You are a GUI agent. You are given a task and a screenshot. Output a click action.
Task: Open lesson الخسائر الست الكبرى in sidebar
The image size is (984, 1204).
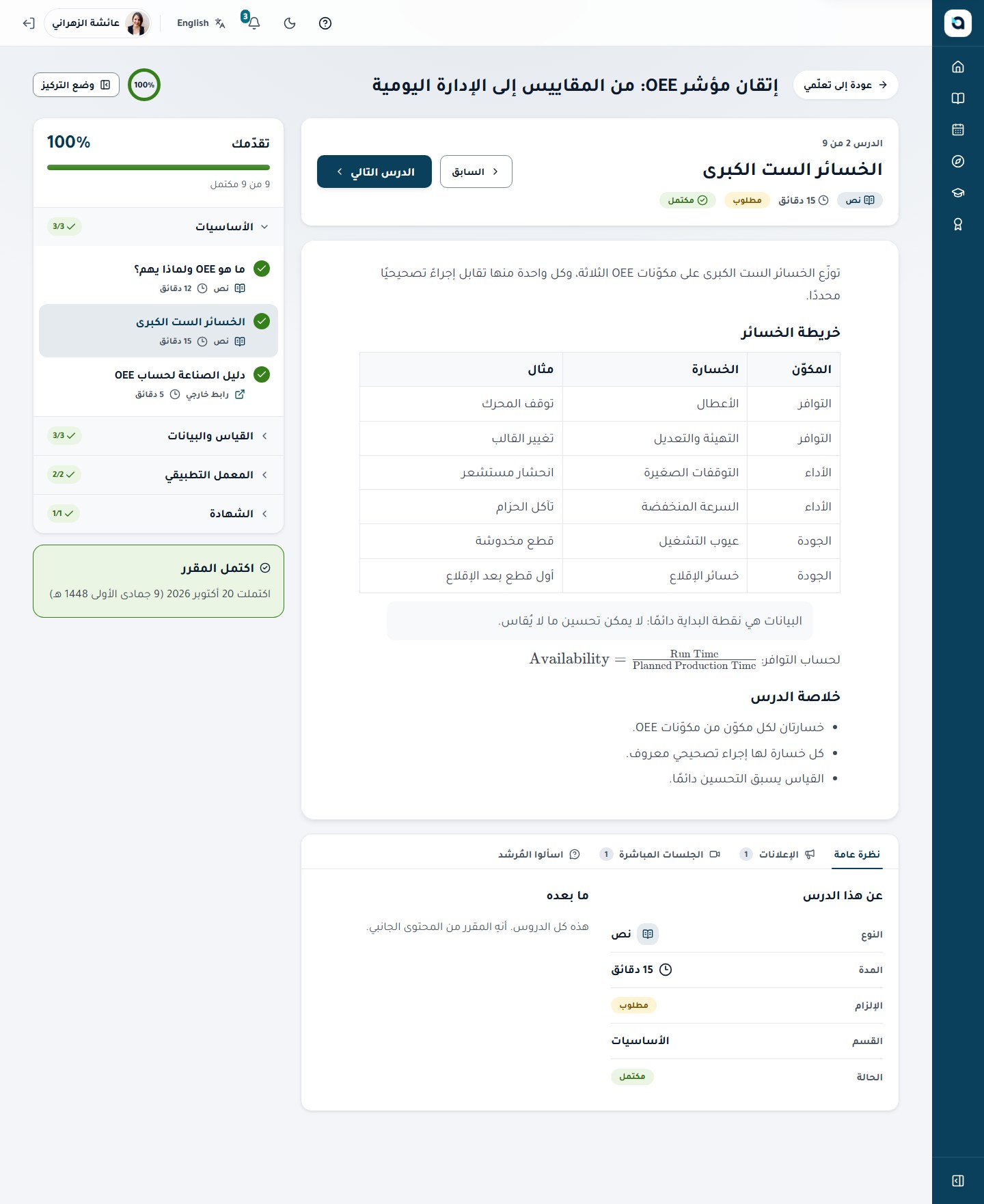click(x=159, y=331)
